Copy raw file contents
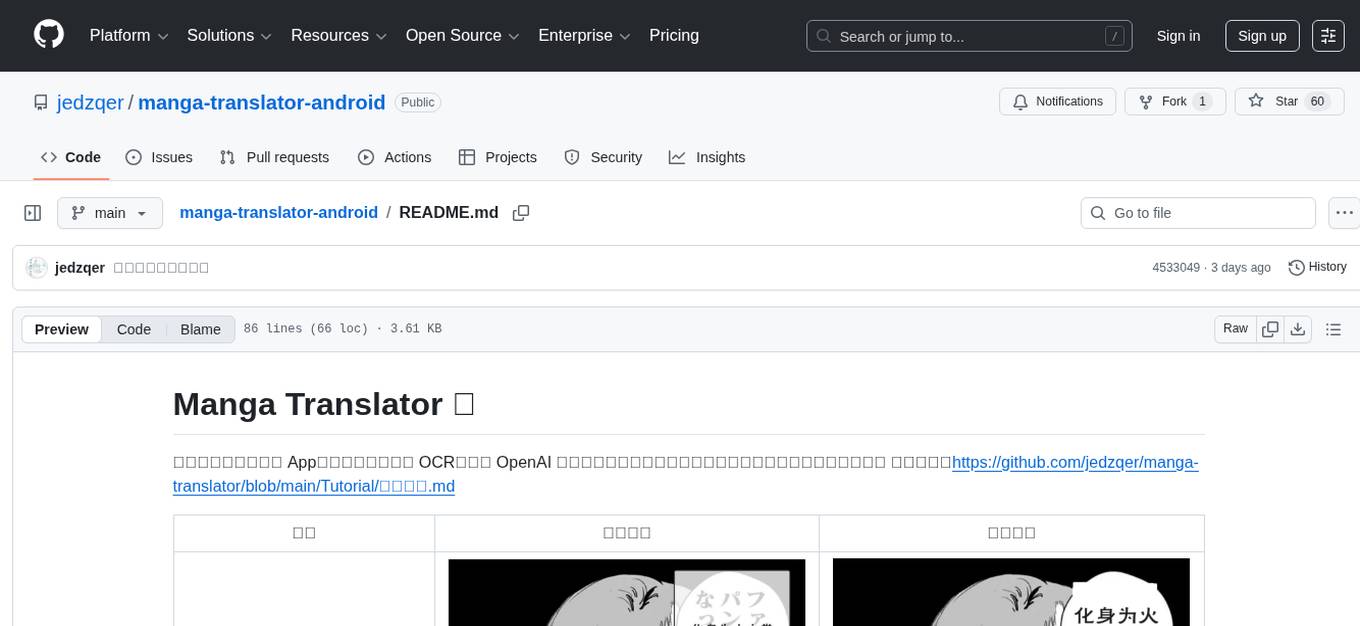 point(1271,329)
